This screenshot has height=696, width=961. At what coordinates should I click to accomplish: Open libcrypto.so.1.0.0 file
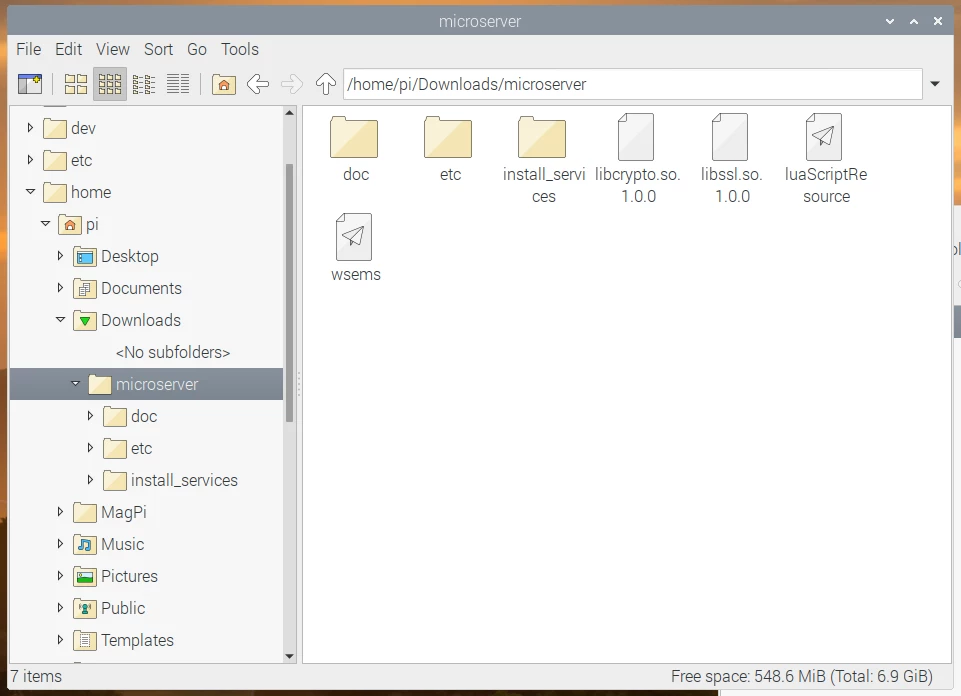(637, 140)
